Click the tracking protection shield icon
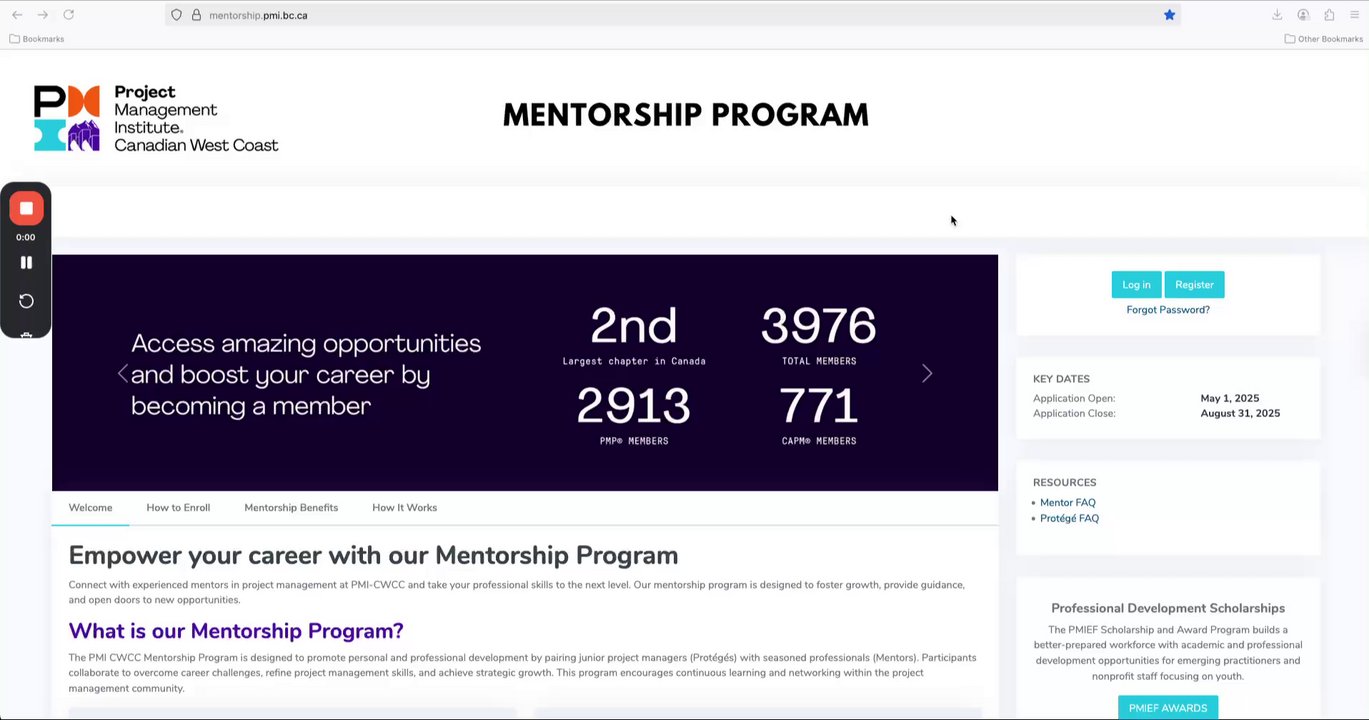This screenshot has height=720, width=1369. pos(177,15)
